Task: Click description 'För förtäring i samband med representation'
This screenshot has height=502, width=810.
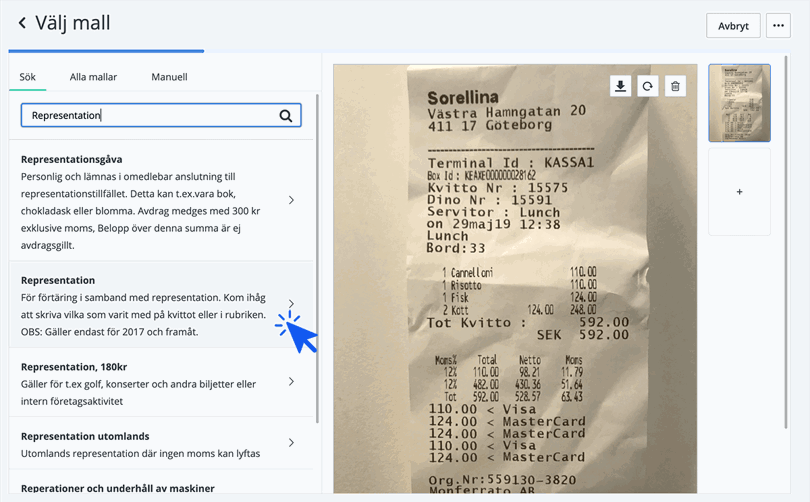Action: (x=143, y=315)
